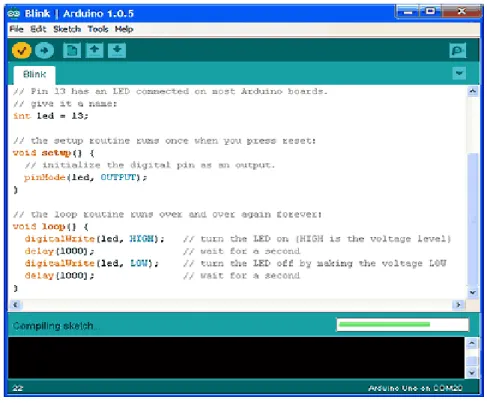Click the 'void setup() {' line
Screen dimensions: 487x403
[53, 153]
